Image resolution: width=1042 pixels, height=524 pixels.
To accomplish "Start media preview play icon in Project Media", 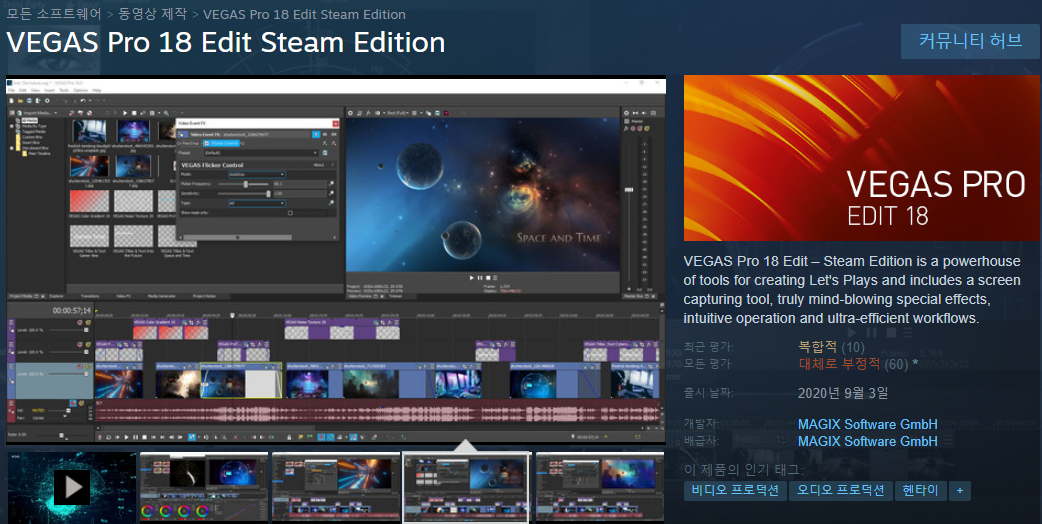I will pyautogui.click(x=124, y=113).
